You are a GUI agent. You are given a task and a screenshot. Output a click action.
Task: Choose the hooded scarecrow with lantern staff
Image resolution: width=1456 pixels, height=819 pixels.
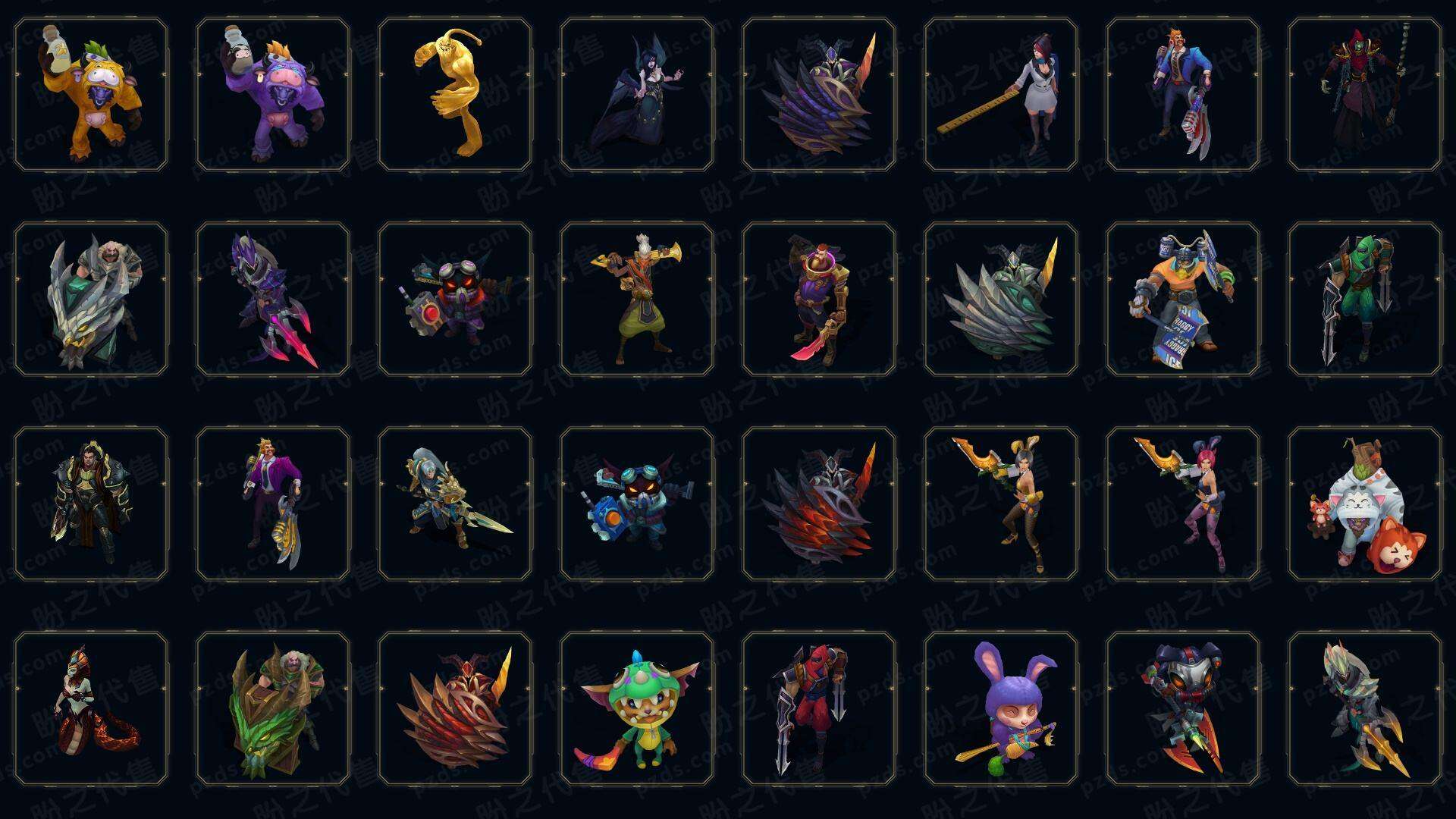tap(1365, 94)
